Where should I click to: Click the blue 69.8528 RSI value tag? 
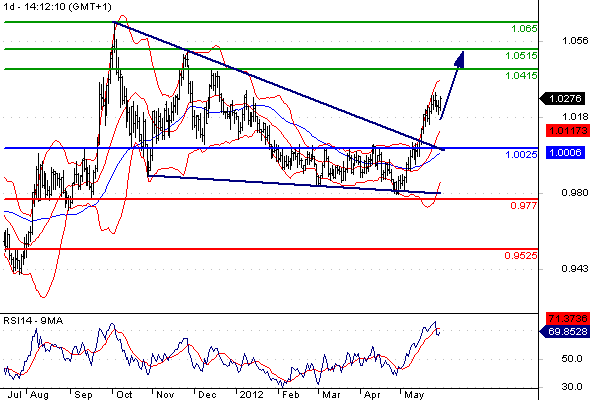tap(564, 332)
